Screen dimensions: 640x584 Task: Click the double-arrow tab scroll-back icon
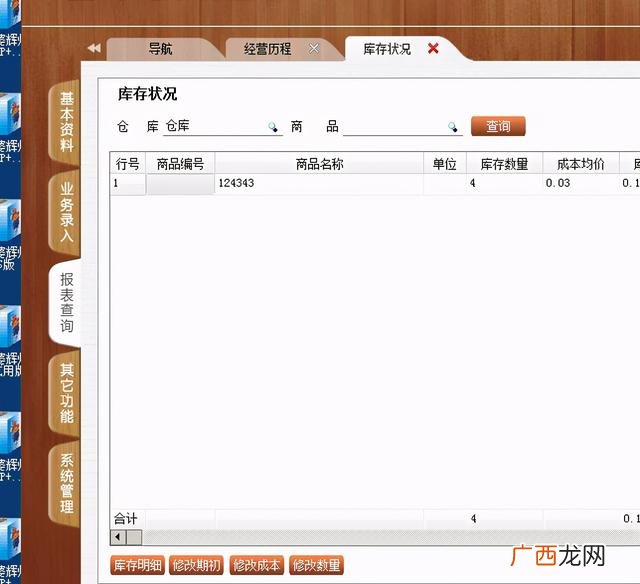(94, 48)
